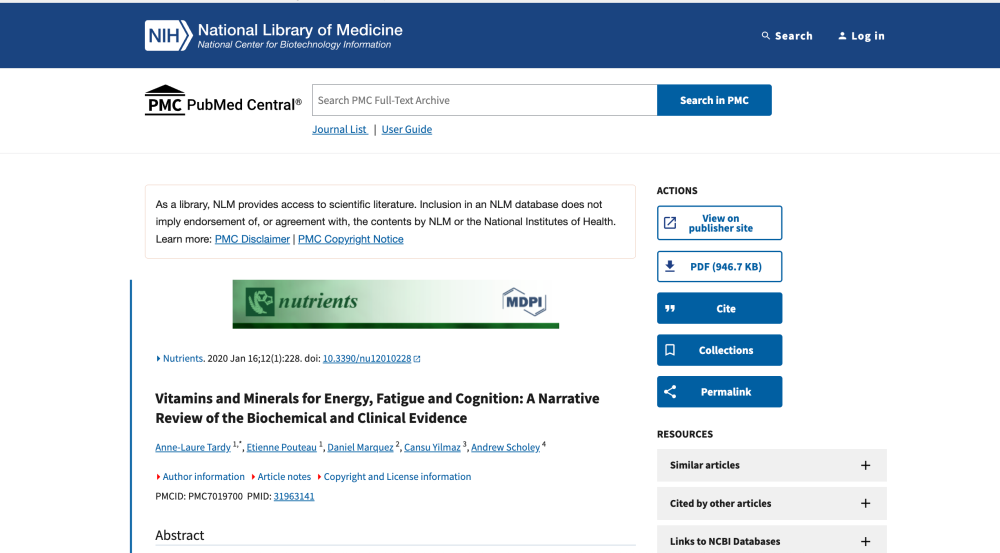Expand Cited by other articles section
The image size is (1000, 553).
772,503
